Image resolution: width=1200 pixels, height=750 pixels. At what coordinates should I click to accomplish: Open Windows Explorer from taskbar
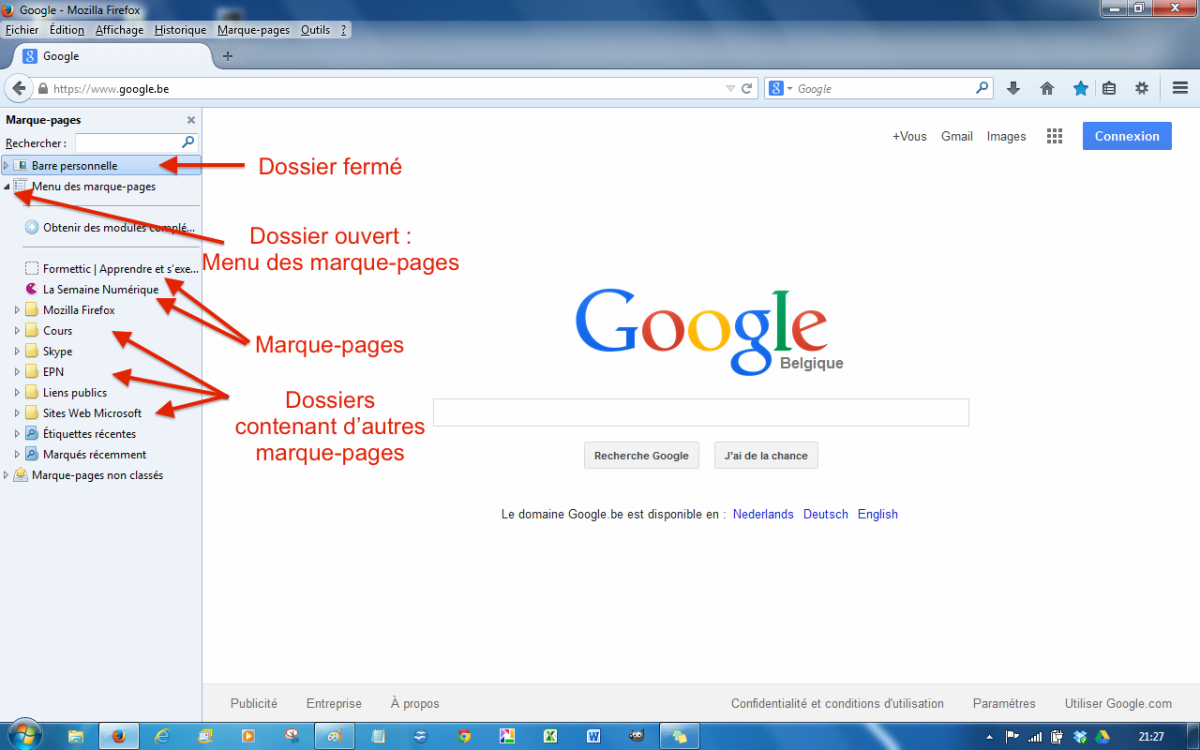pos(75,736)
